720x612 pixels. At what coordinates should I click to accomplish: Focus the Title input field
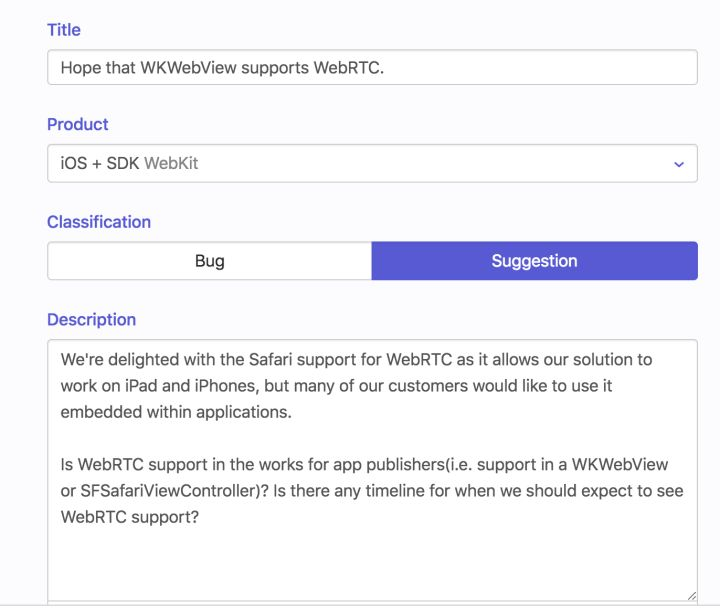372,67
